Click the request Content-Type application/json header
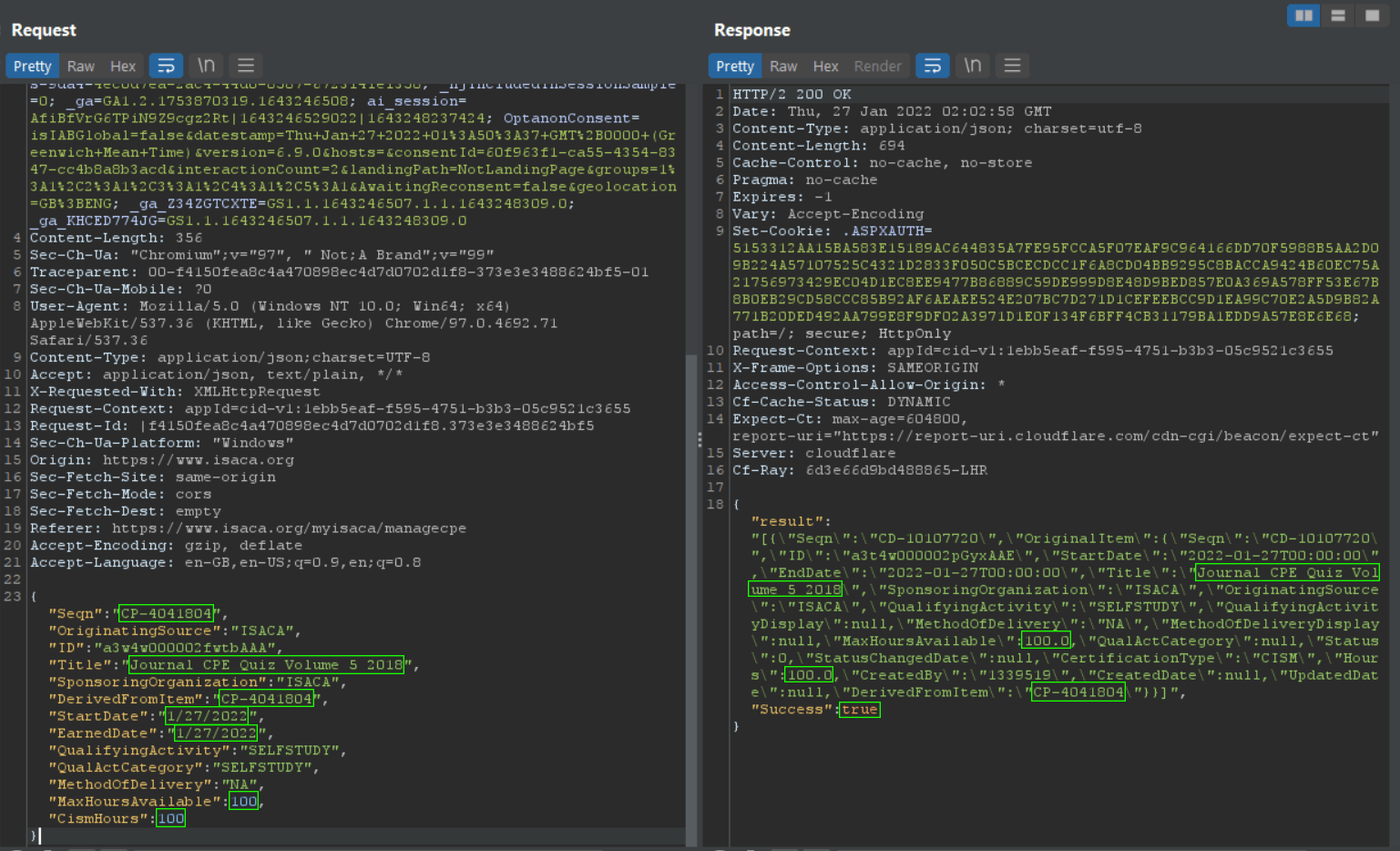The width and height of the screenshot is (1400, 851). [x=230, y=357]
